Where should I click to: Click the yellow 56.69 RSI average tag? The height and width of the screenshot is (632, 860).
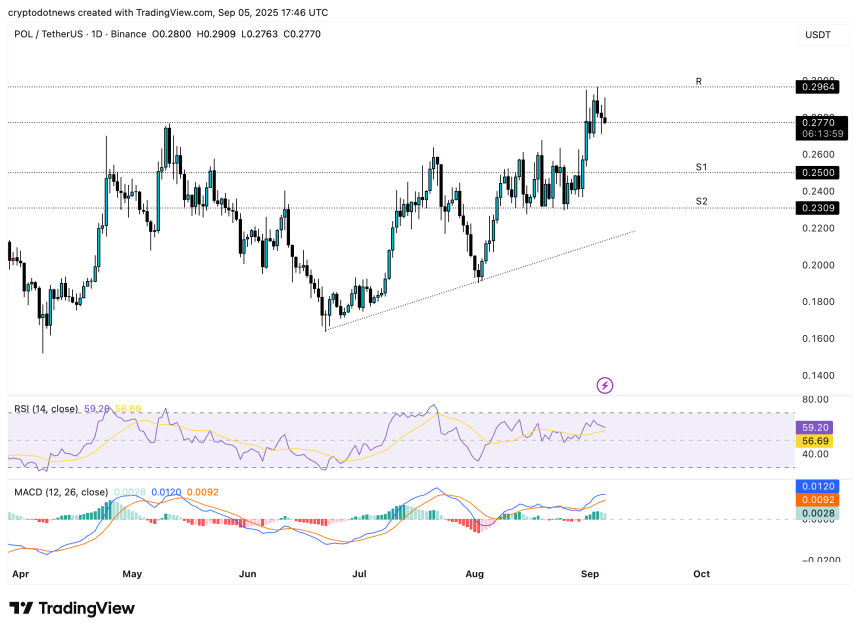tap(819, 439)
